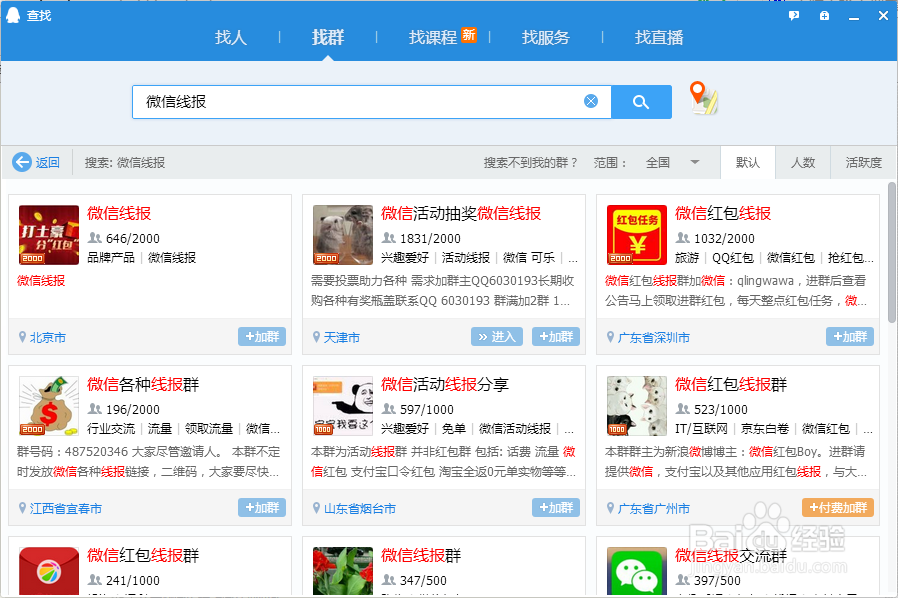
Task: Click the 新 badge on 找课程
Action: (x=469, y=35)
